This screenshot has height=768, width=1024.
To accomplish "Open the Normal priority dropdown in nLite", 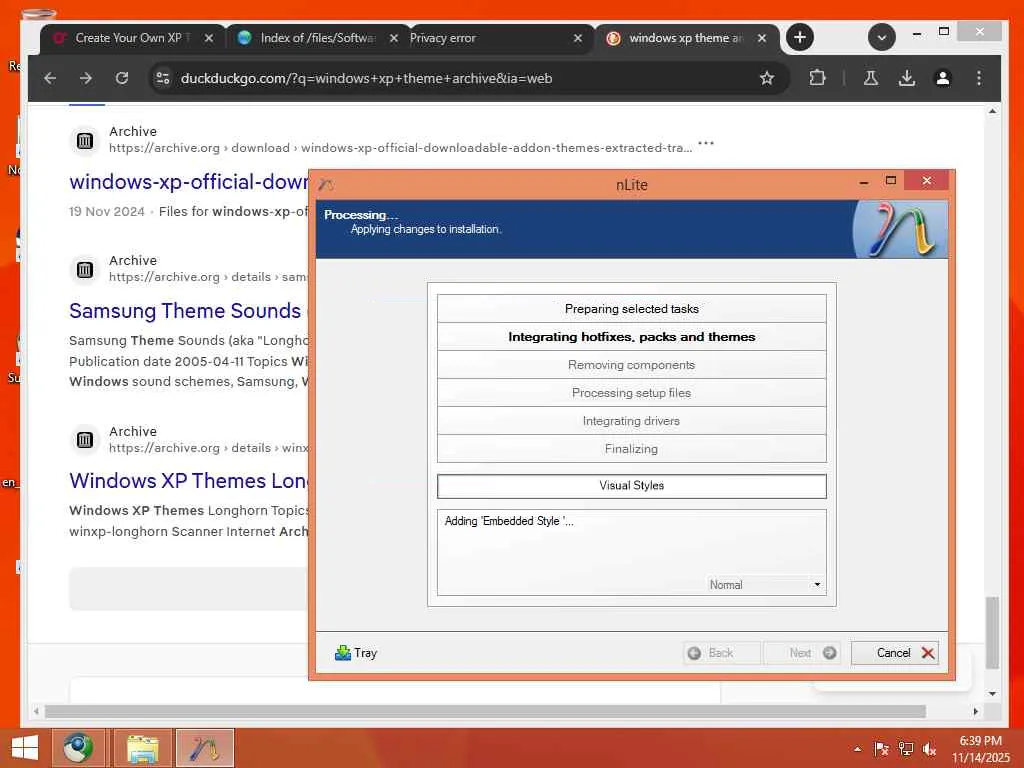I will [764, 584].
